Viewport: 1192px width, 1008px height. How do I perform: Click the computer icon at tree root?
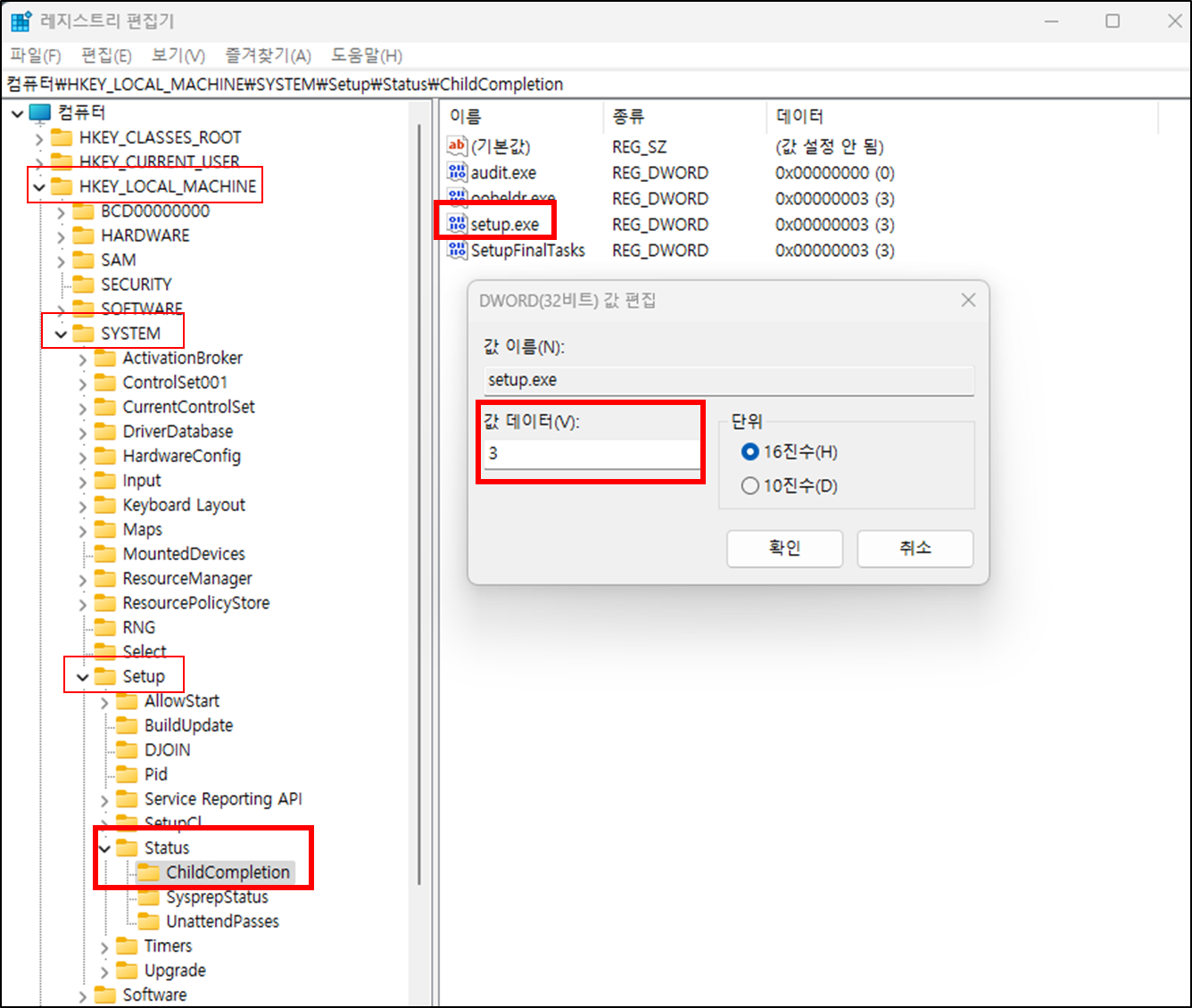[40, 112]
